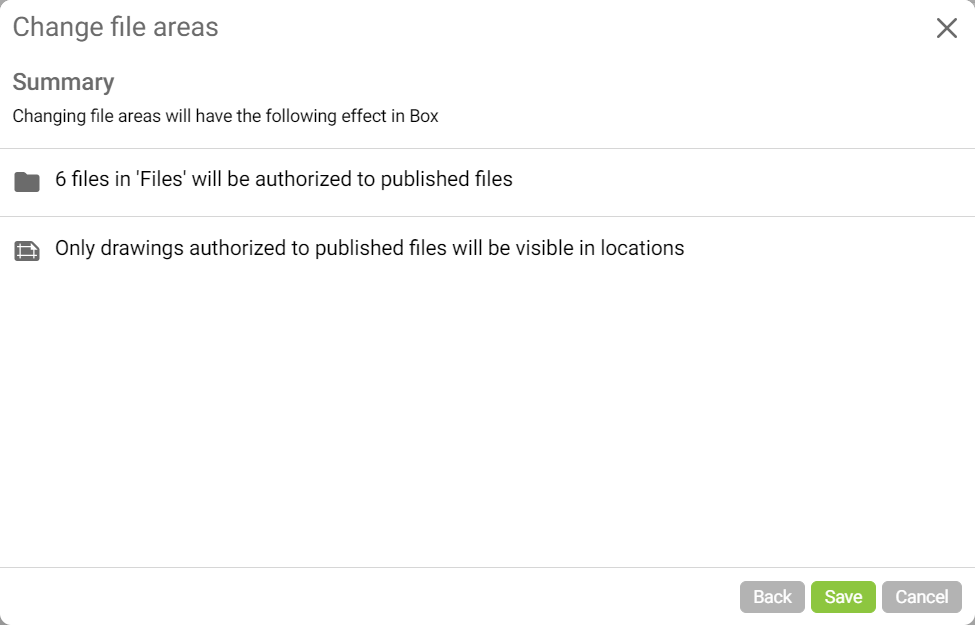Image resolution: width=975 pixels, height=625 pixels.
Task: Click the 'Only drawings authorized' summary text
Action: [369, 248]
